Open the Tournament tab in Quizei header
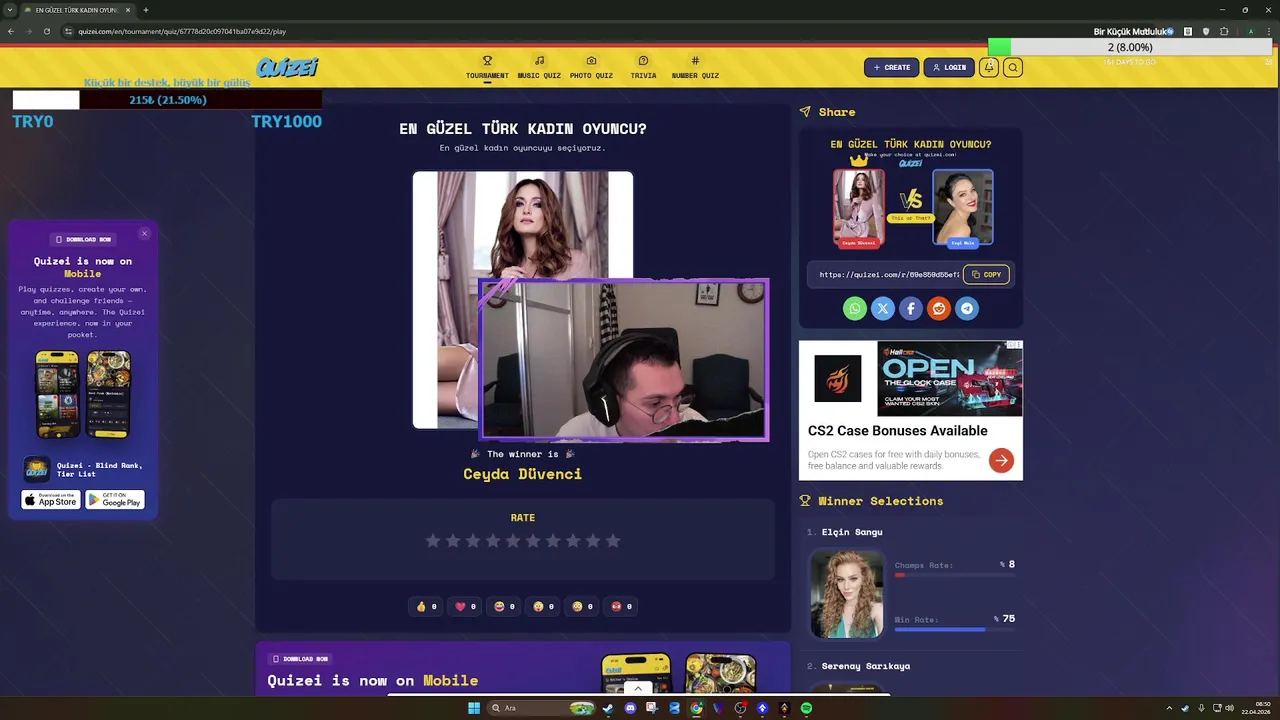The image size is (1280, 720). coord(487,67)
